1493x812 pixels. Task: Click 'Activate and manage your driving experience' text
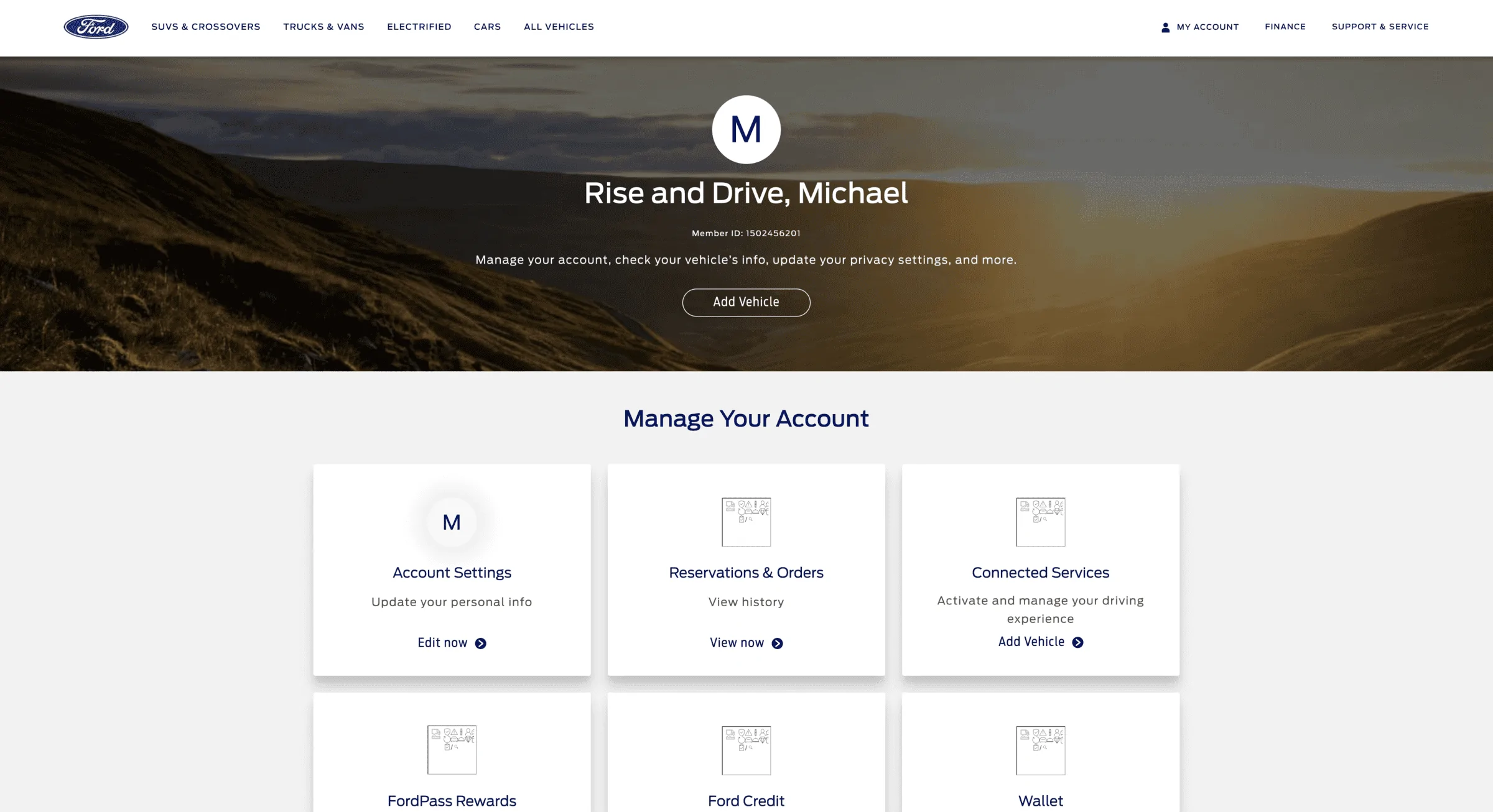[x=1040, y=609]
